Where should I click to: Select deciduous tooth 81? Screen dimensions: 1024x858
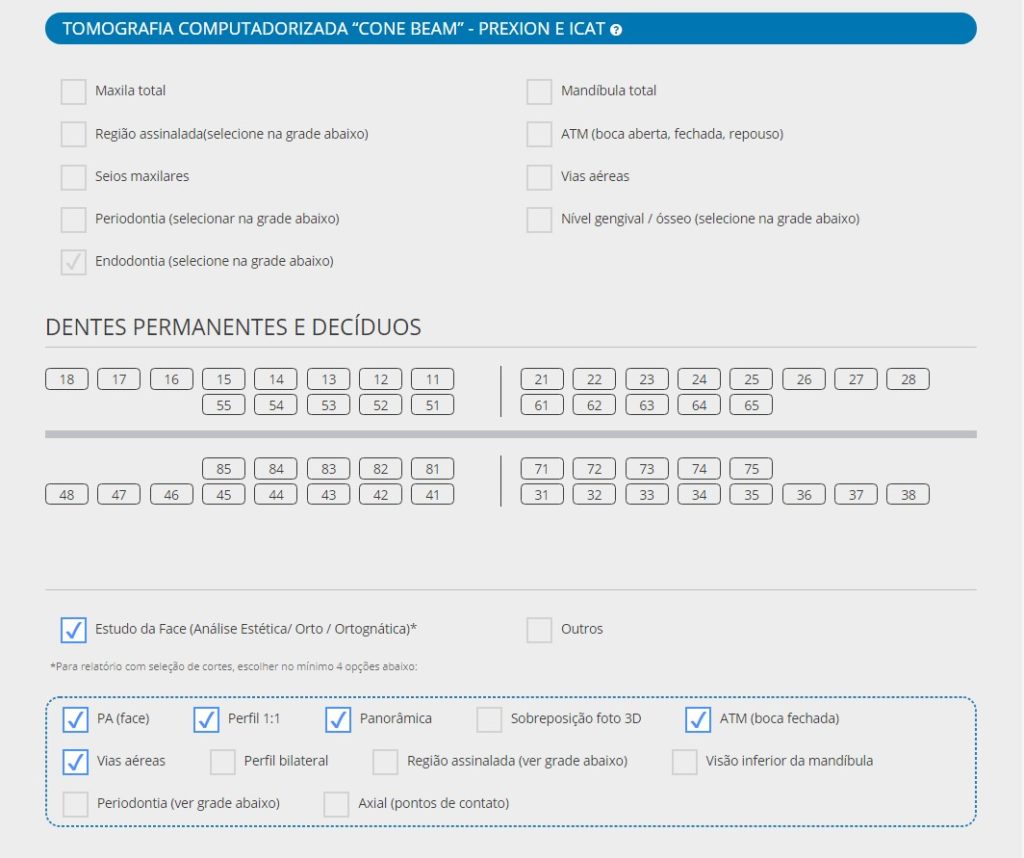pyautogui.click(x=432, y=469)
